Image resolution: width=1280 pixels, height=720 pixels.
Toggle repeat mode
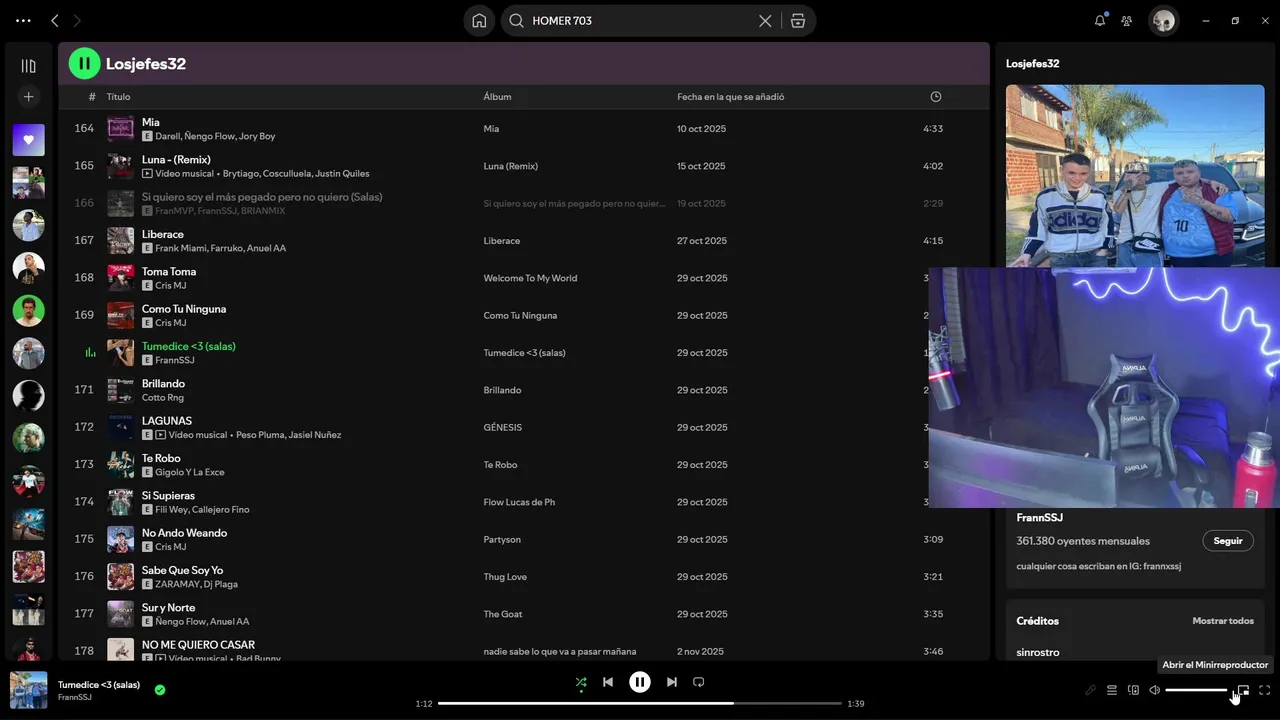click(699, 682)
